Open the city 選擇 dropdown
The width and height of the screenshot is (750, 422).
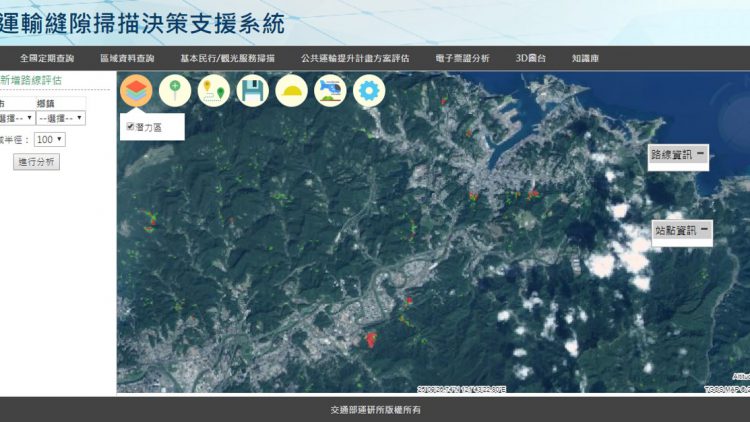16,118
